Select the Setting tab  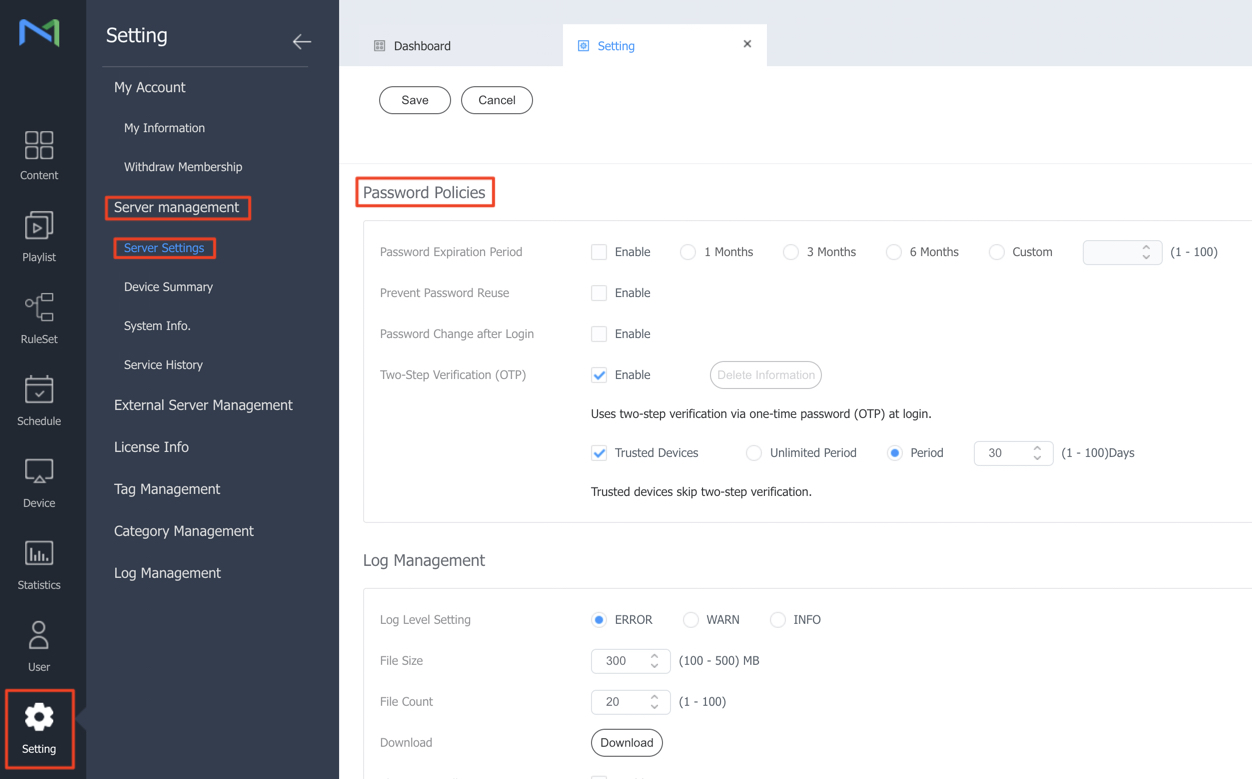pyautogui.click(x=664, y=45)
